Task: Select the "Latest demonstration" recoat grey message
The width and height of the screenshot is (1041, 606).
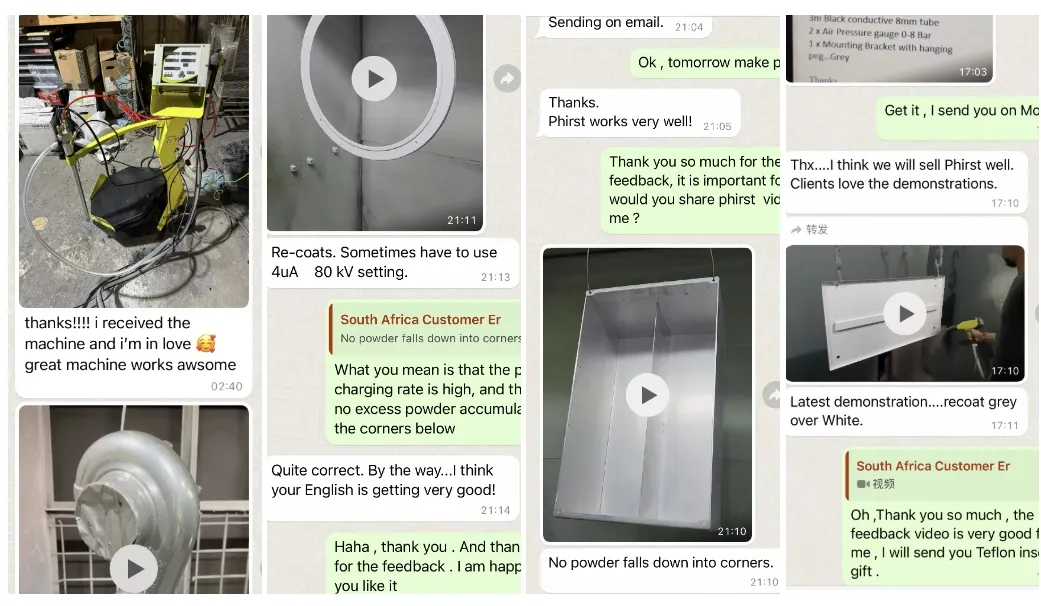Action: tap(904, 411)
